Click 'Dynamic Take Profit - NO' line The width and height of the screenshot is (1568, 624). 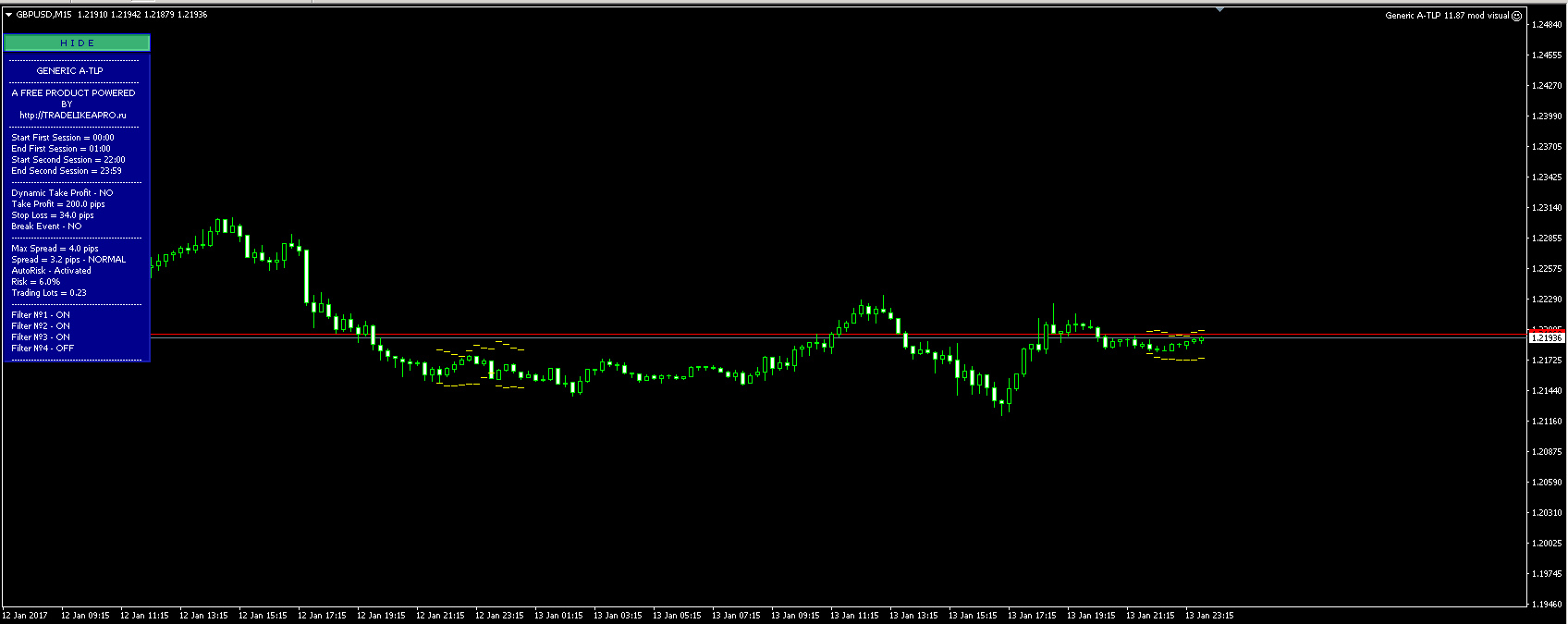click(x=62, y=193)
